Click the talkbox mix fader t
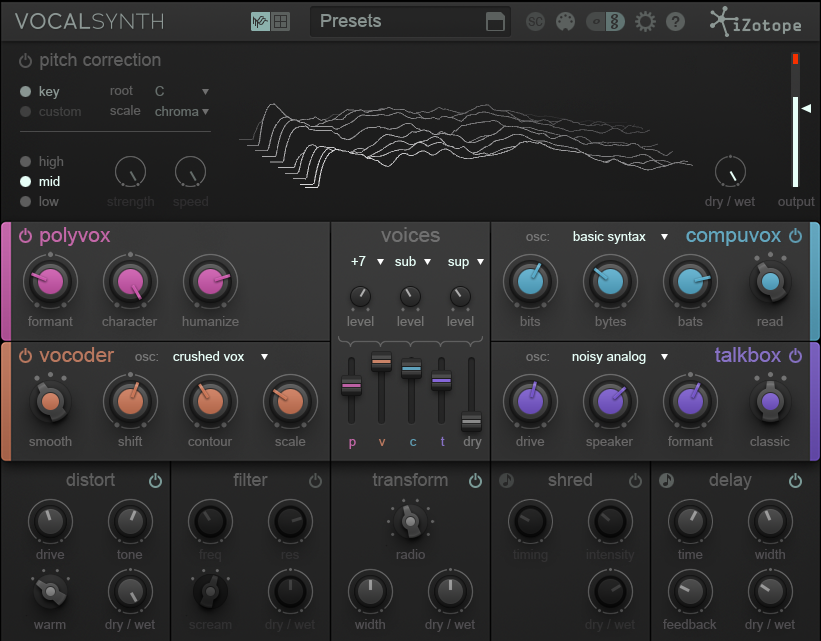The height and width of the screenshot is (641, 821). click(441, 380)
